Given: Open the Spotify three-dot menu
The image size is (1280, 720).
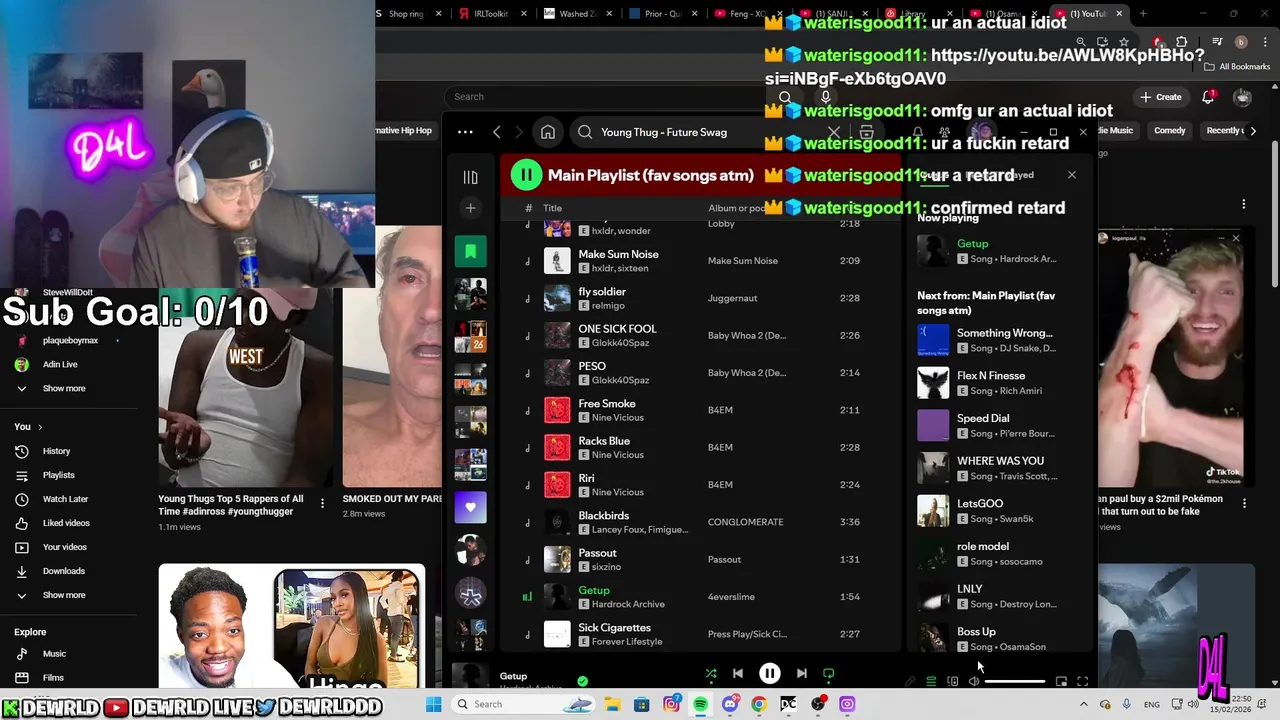Looking at the screenshot, I should [x=465, y=132].
